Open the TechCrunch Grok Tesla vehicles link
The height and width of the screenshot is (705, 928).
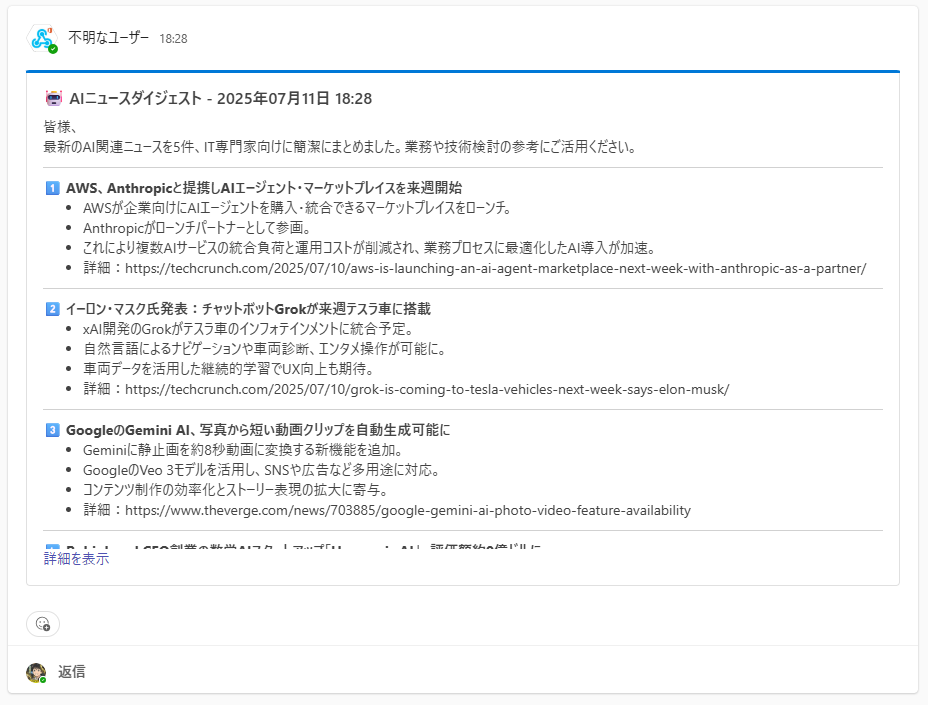tap(427, 389)
